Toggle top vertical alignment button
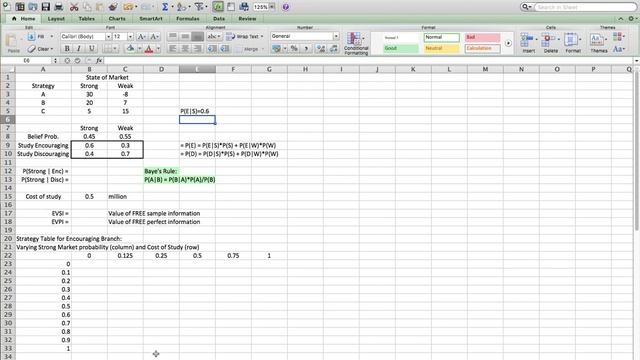Screen dimensions: 640x360 point(173,36)
